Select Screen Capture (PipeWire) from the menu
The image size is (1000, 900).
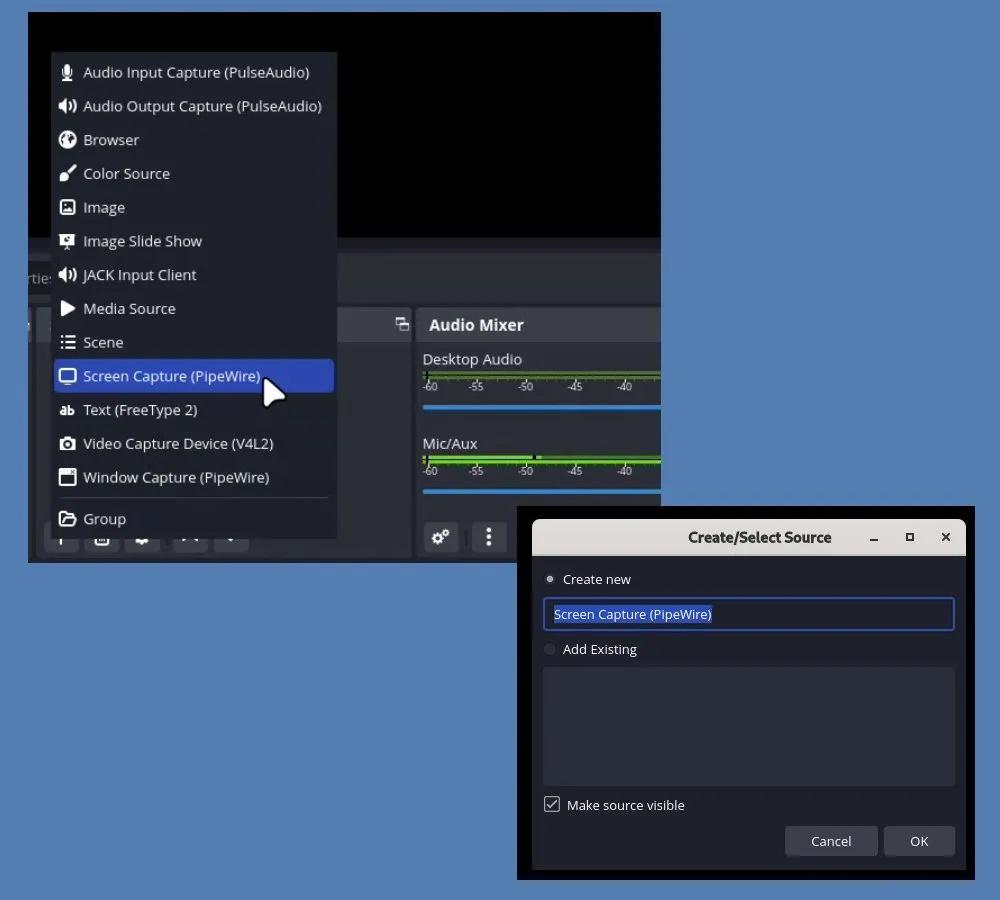(172, 376)
